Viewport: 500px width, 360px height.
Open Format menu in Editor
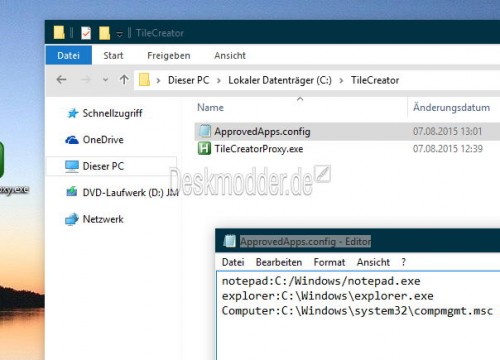329,262
